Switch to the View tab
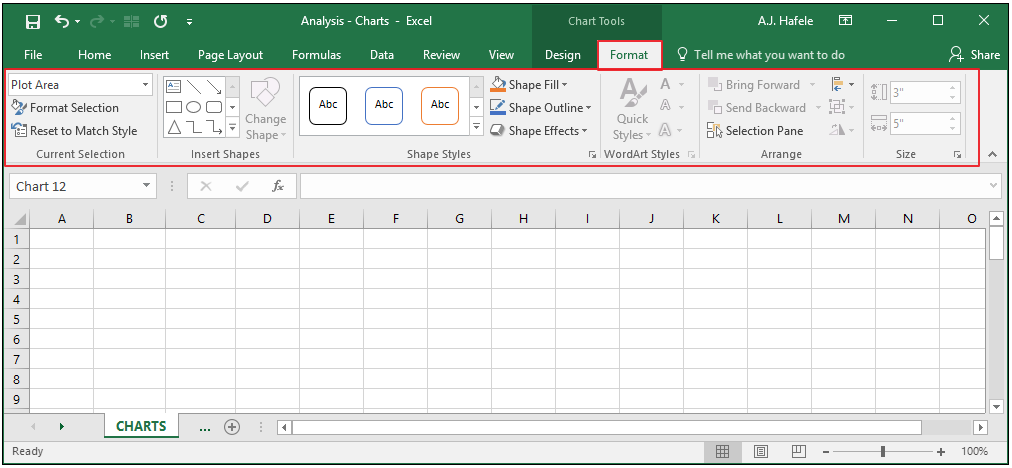 pos(501,55)
